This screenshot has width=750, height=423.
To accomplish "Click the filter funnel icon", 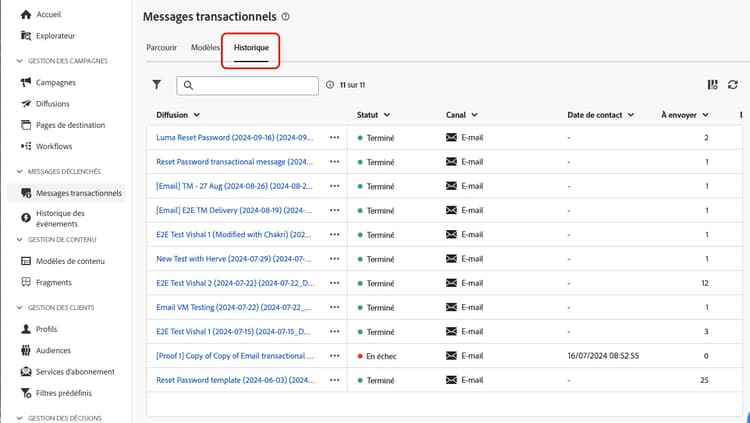I will tap(156, 86).
